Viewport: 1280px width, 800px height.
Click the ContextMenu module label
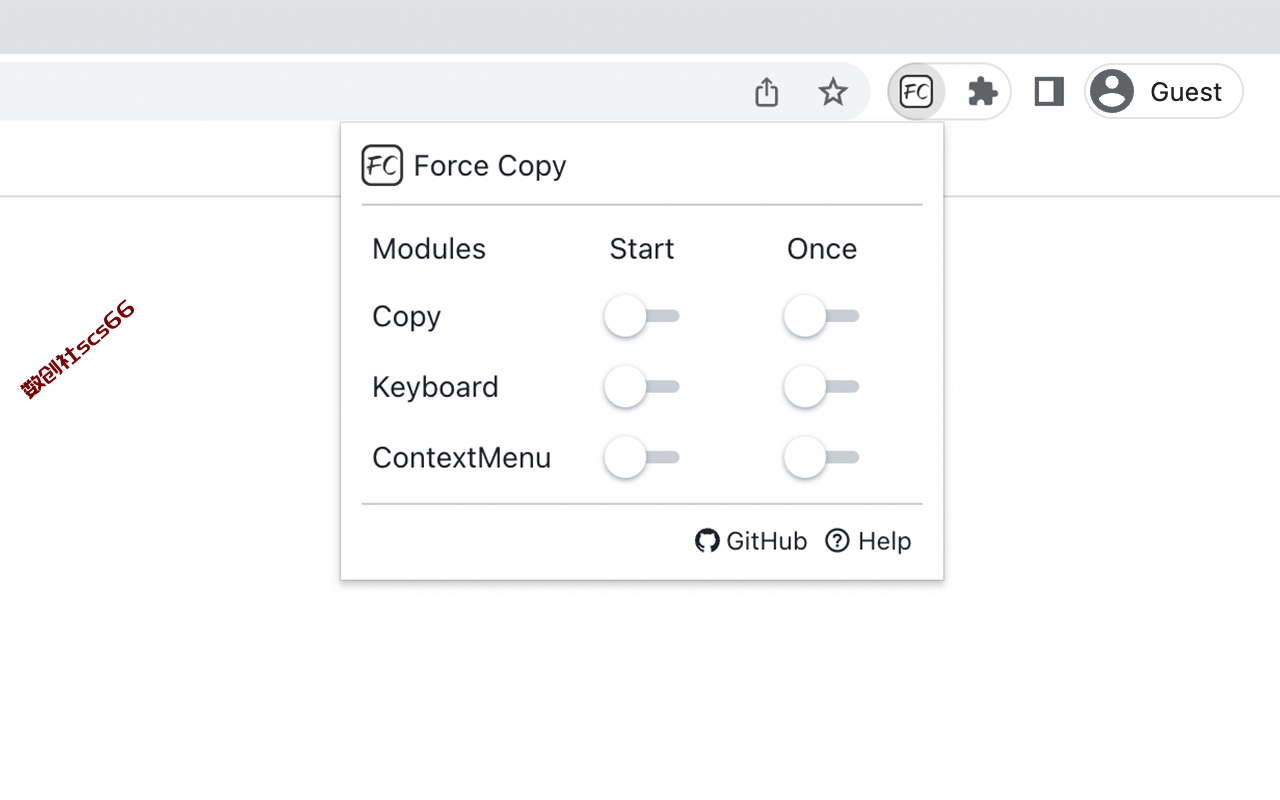point(462,458)
